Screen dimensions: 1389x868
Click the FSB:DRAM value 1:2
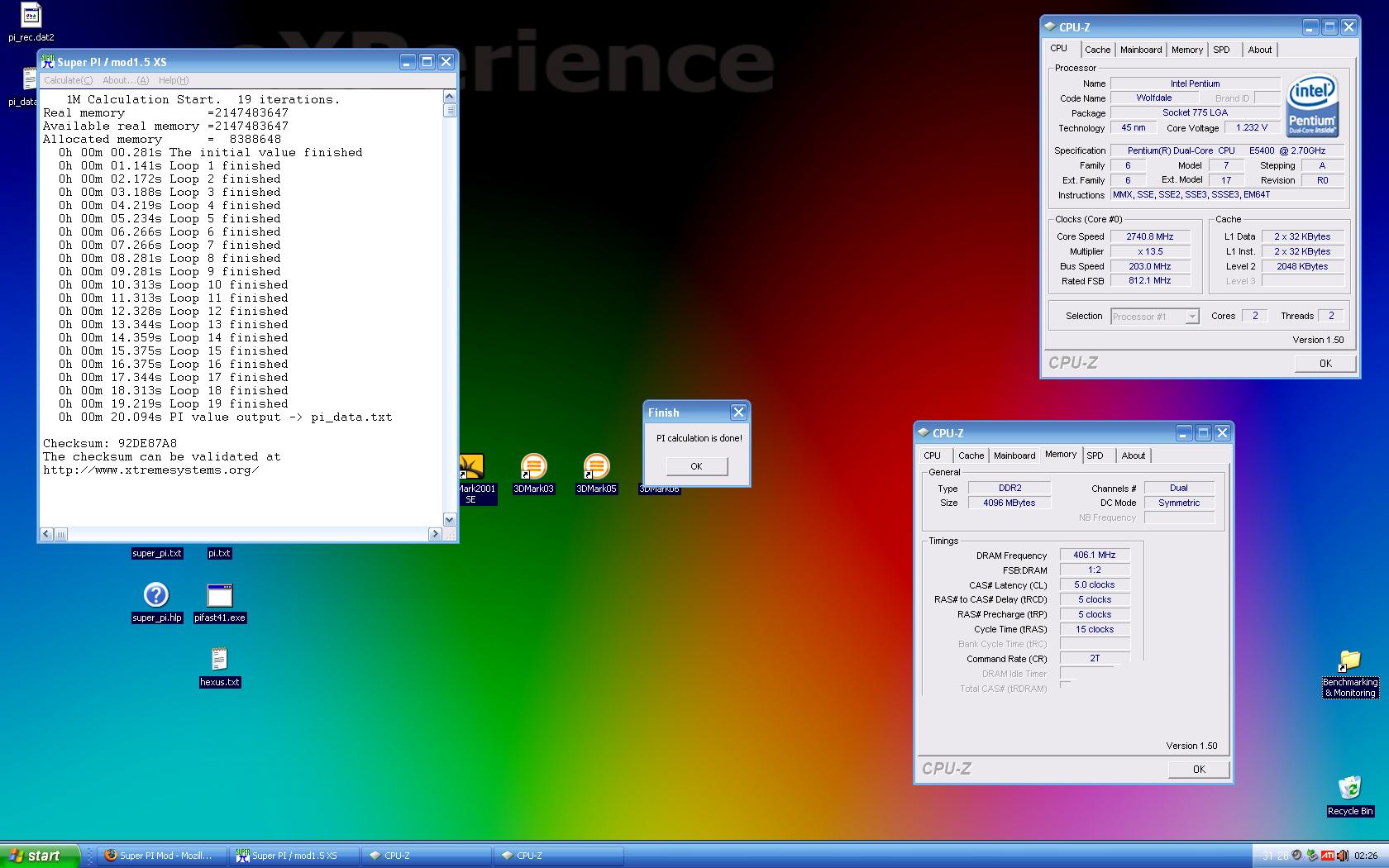1094,570
